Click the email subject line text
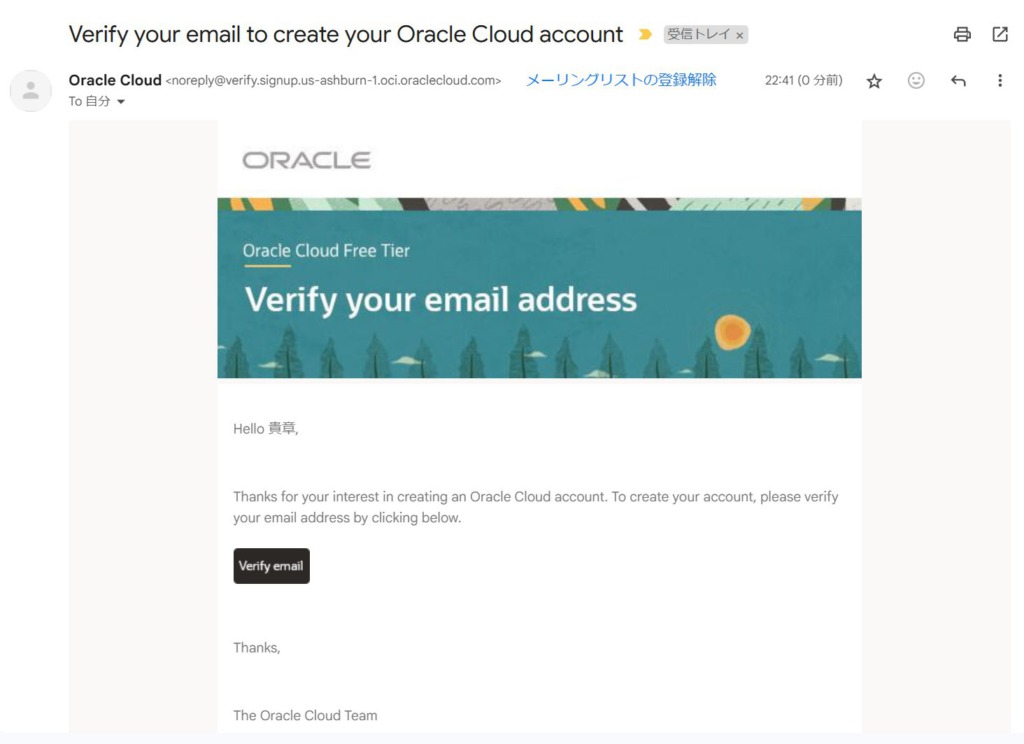The width and height of the screenshot is (1024, 744). 344,33
